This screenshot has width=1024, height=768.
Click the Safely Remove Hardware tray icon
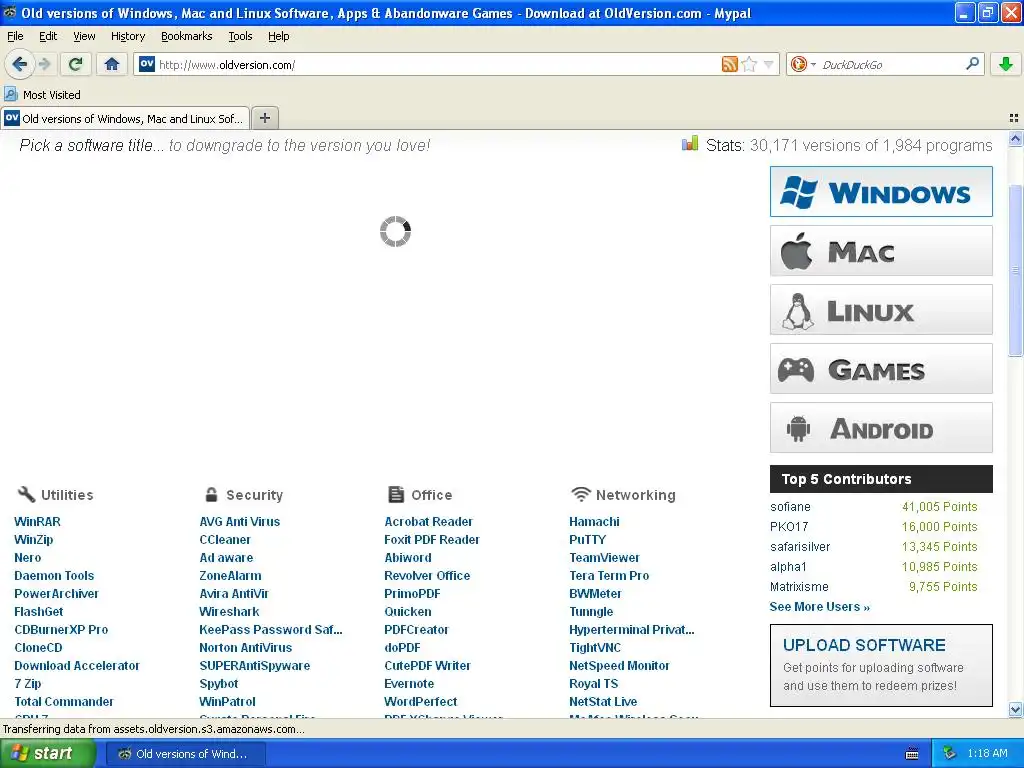950,754
